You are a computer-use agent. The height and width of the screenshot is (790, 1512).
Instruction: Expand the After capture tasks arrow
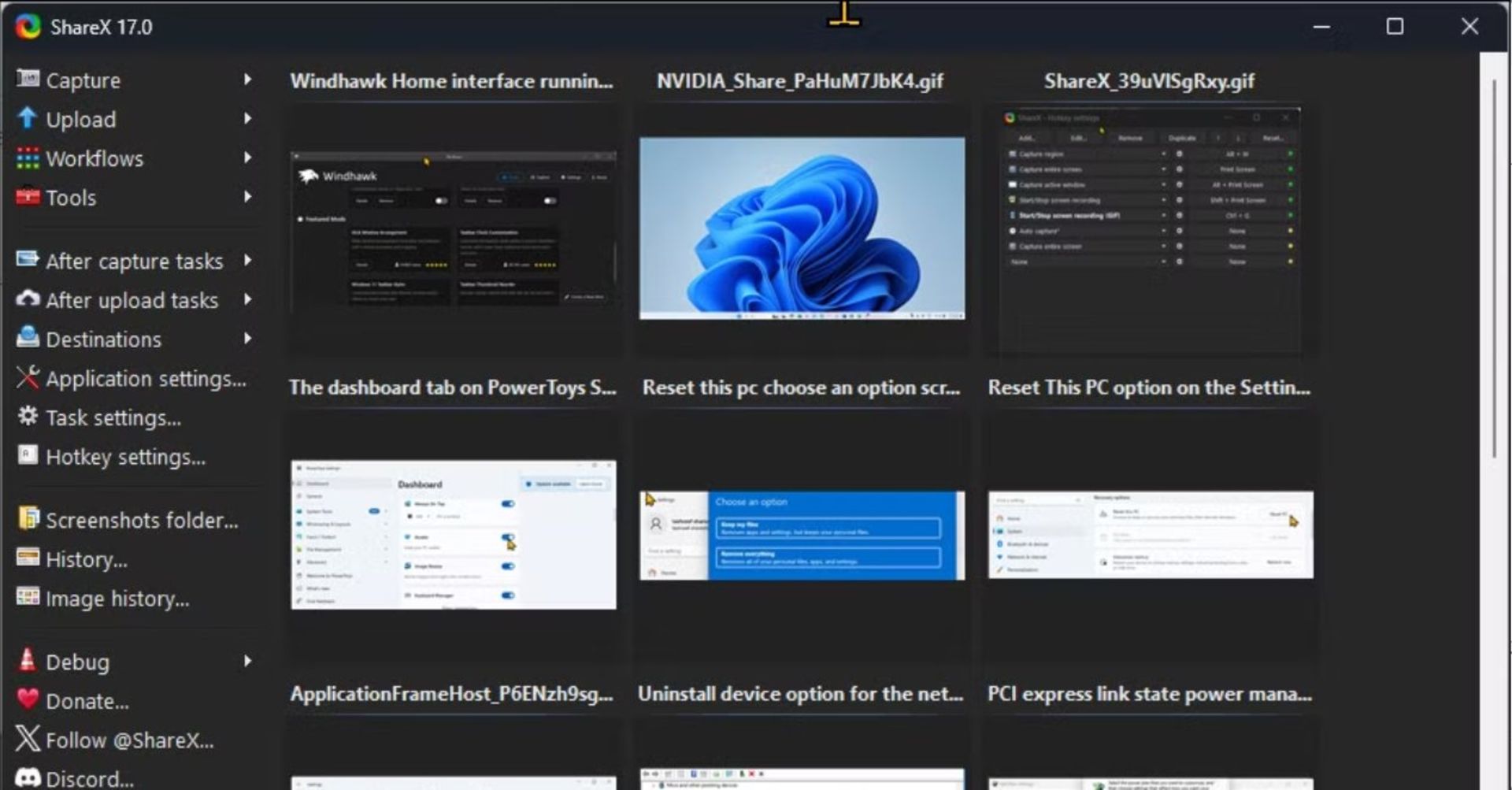247,260
